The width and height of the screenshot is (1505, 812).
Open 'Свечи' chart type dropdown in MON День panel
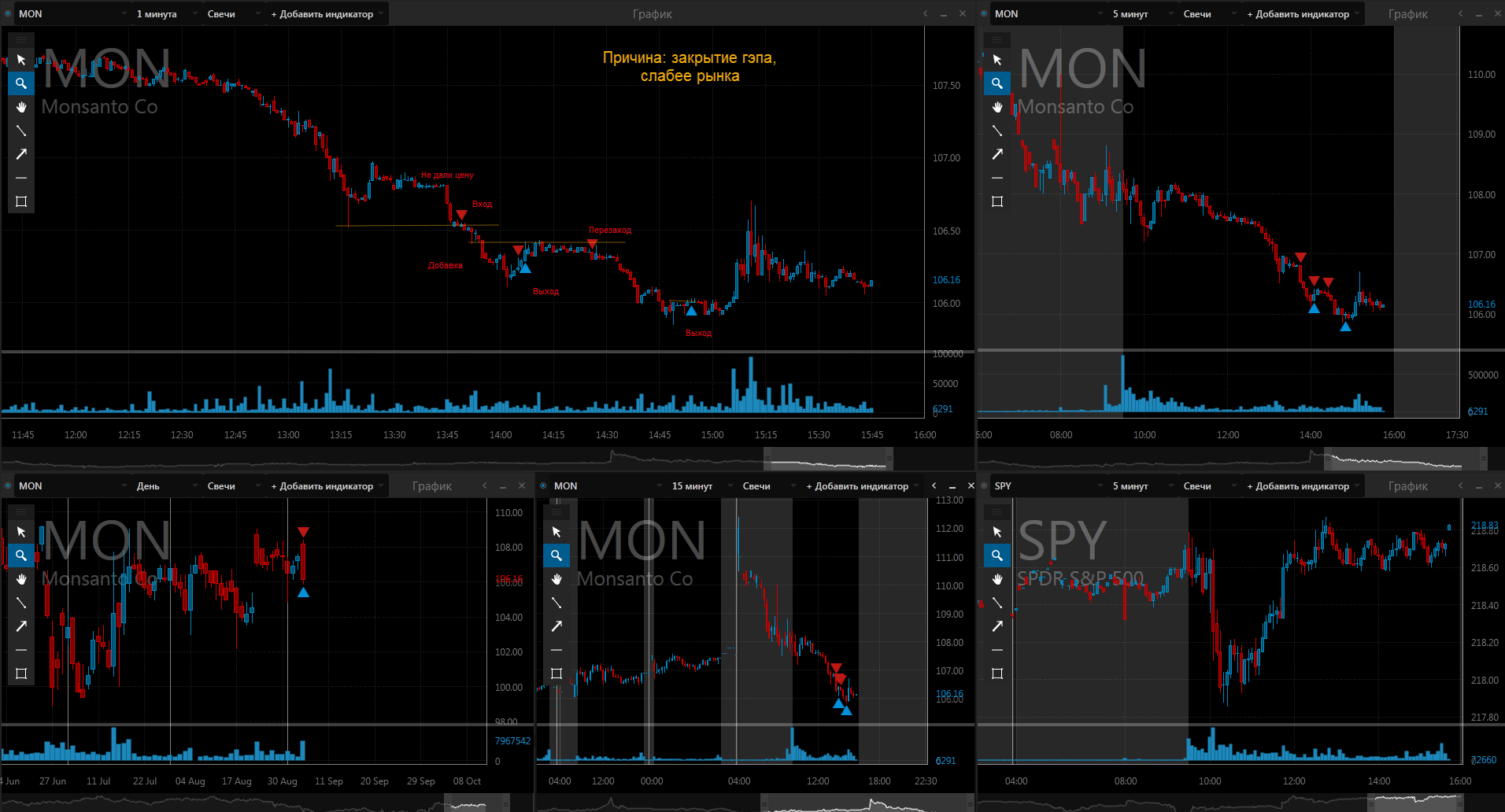(233, 486)
